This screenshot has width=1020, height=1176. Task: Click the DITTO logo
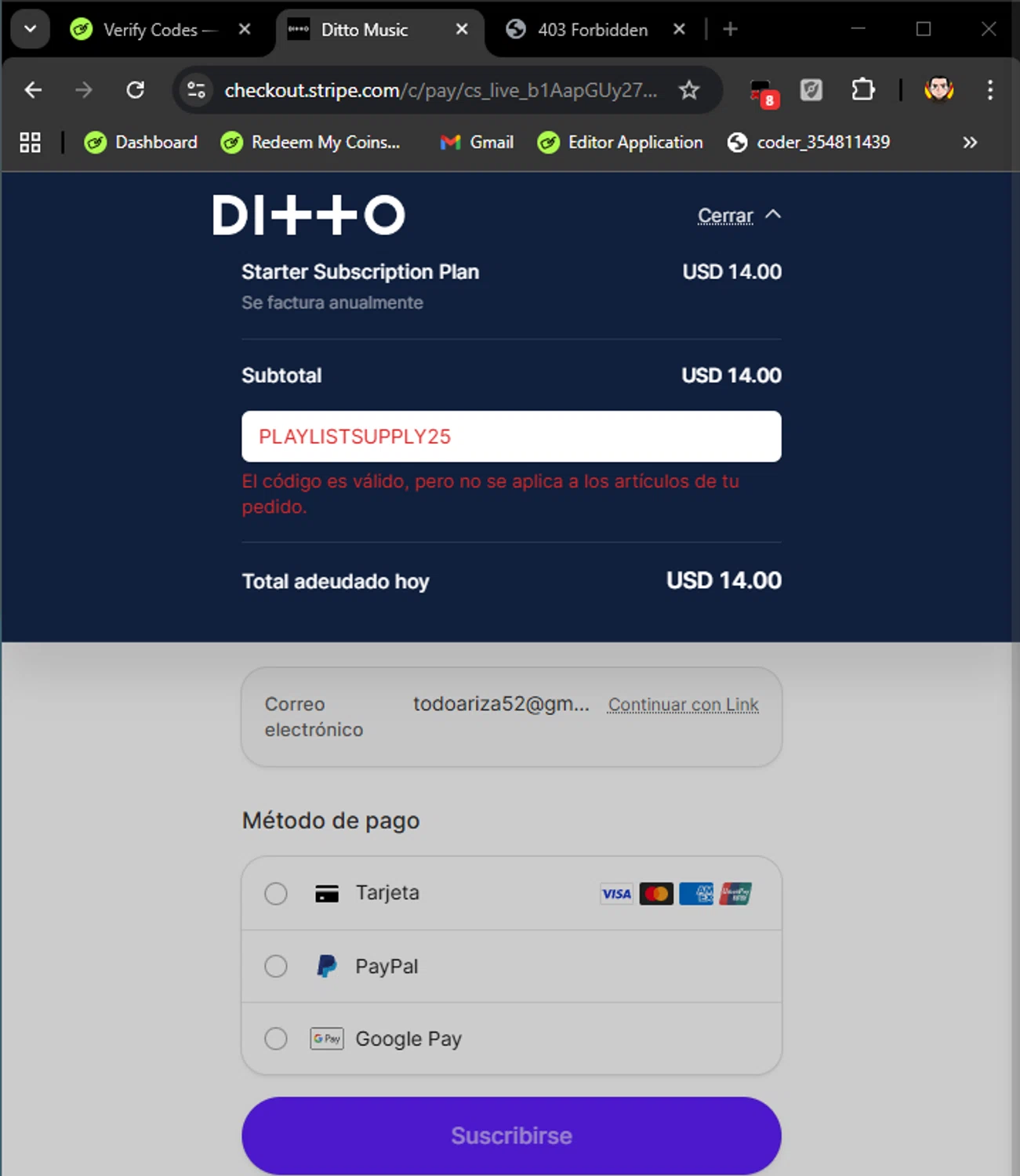coord(308,215)
